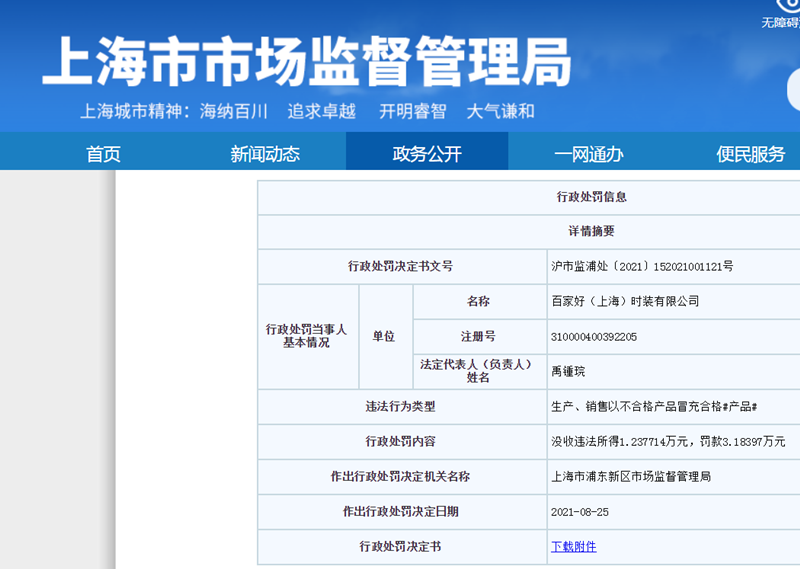Click the 名称 label cell

pos(478,301)
